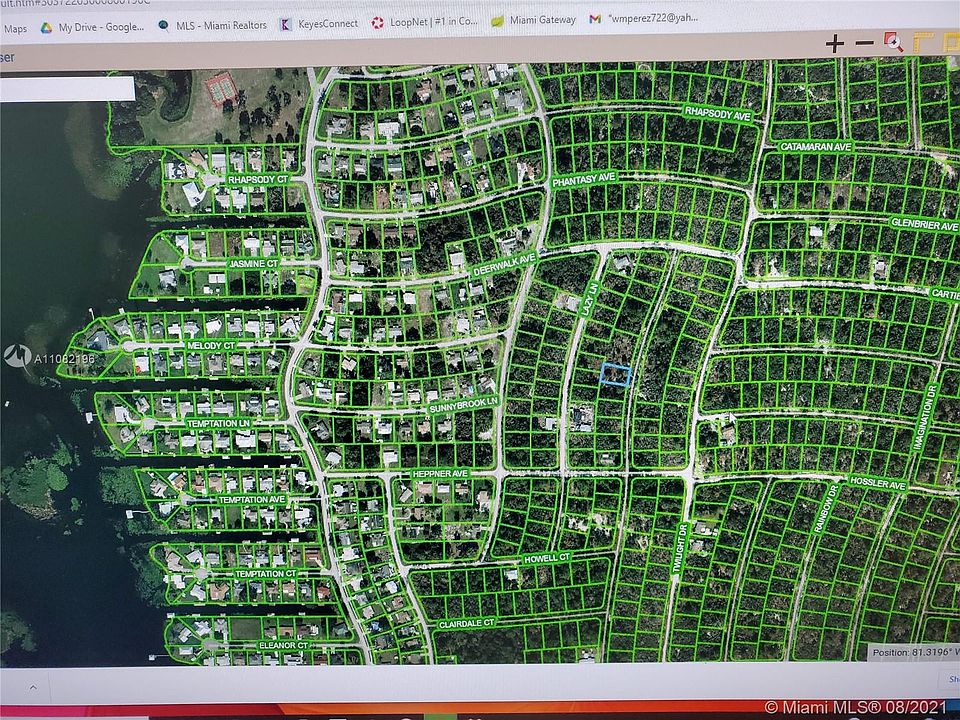Click the RHAPSODY CT street label
This screenshot has height=720, width=960.
(258, 180)
